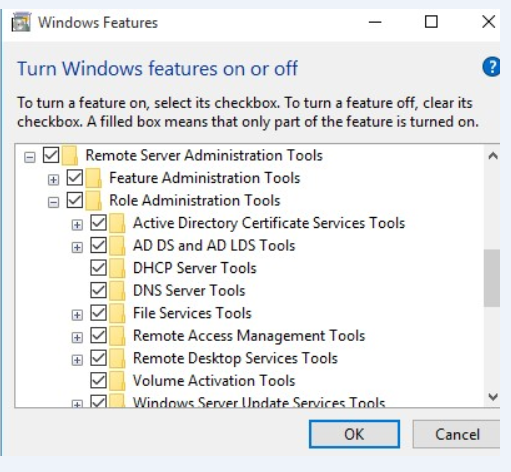This screenshot has width=511, height=472.
Task: Click the scrollbar up arrow
Action: click(x=493, y=156)
